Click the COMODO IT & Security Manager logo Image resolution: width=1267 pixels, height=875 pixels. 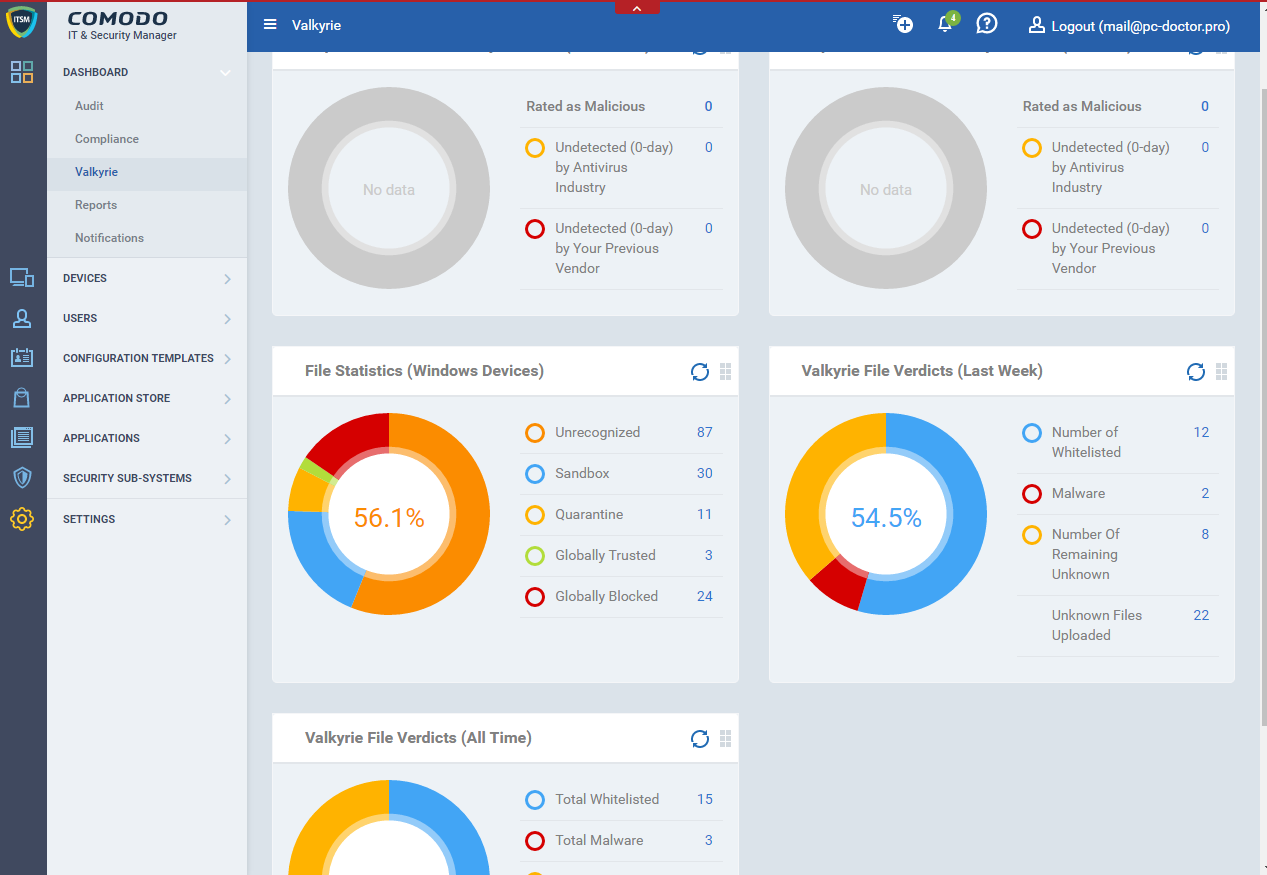pos(123,26)
